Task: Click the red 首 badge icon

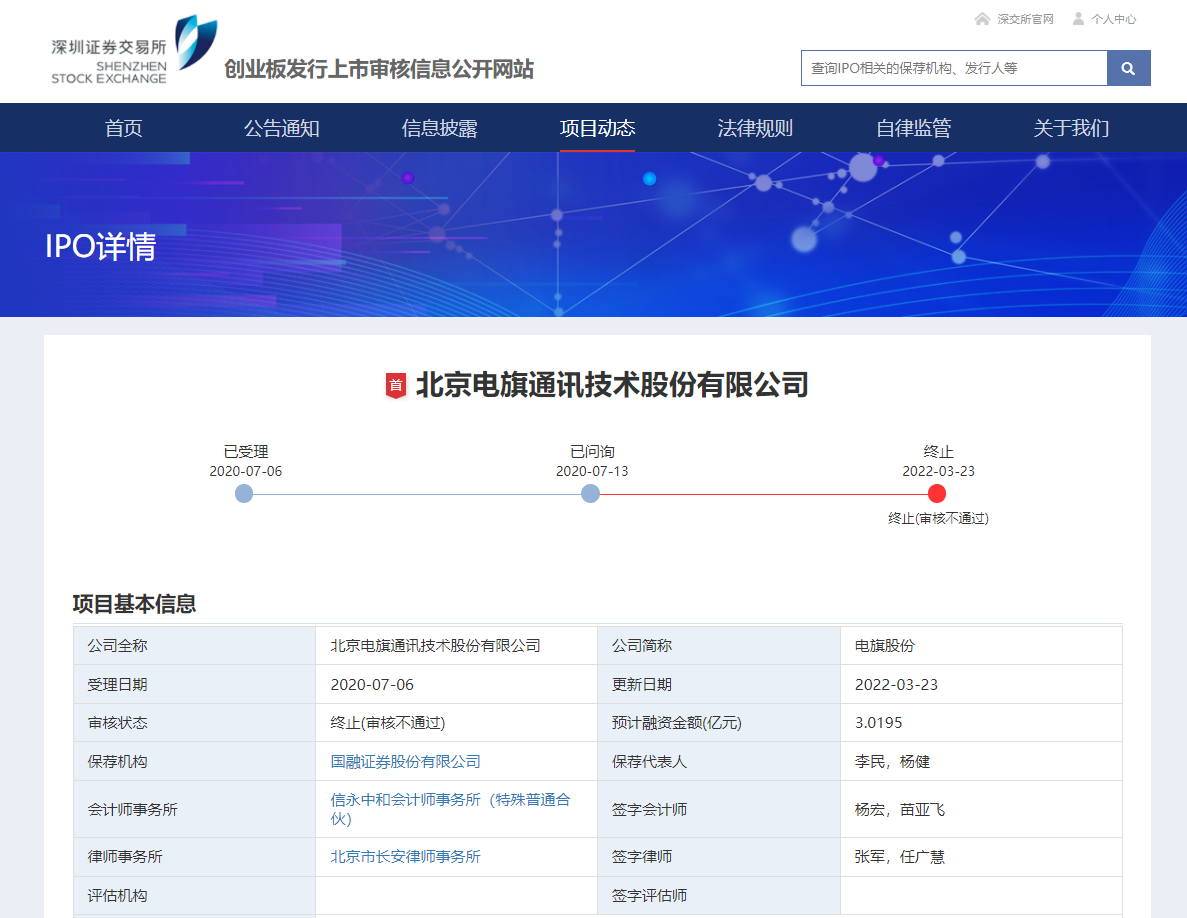Action: pos(395,385)
